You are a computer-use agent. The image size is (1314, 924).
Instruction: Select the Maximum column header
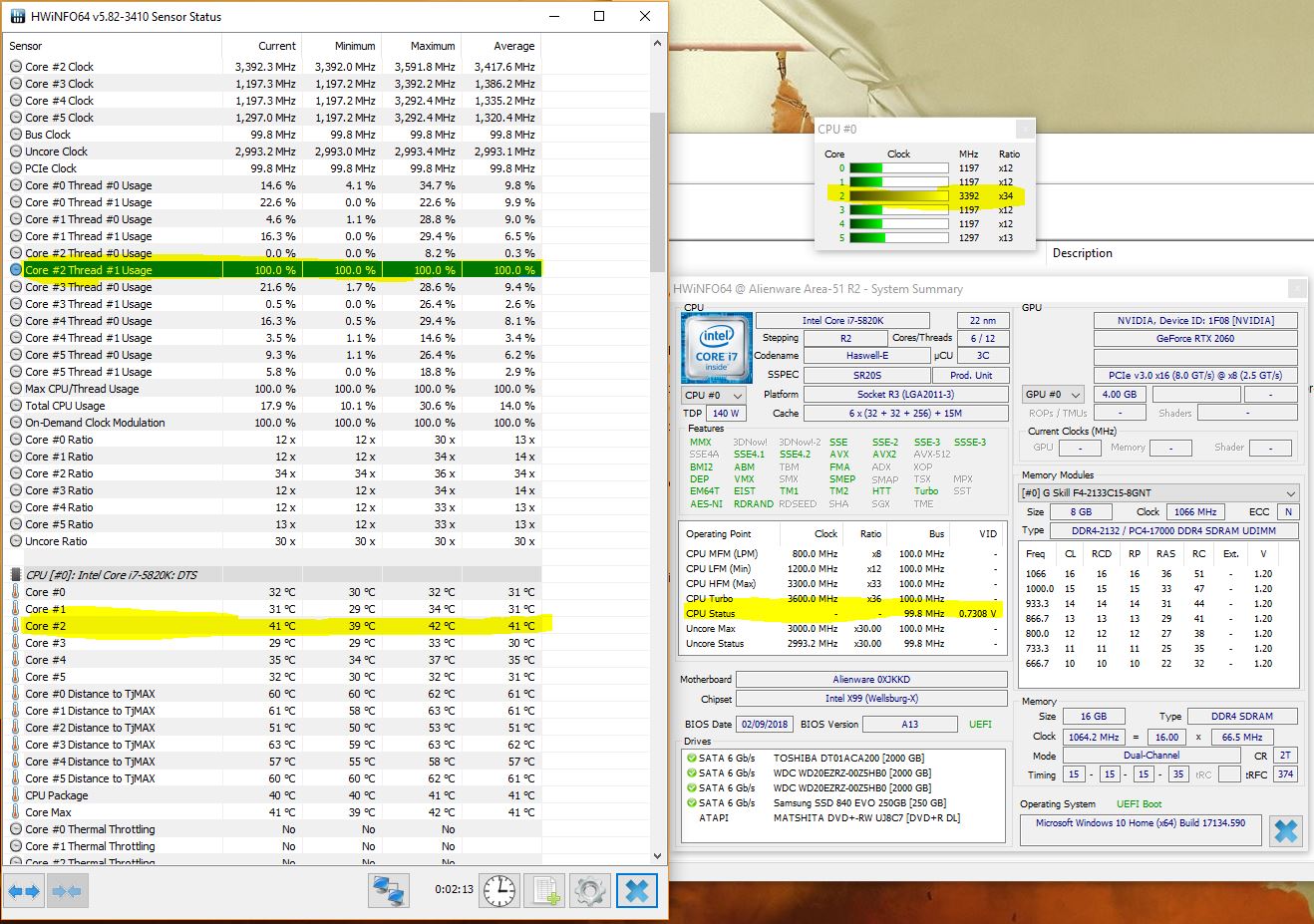coord(435,45)
